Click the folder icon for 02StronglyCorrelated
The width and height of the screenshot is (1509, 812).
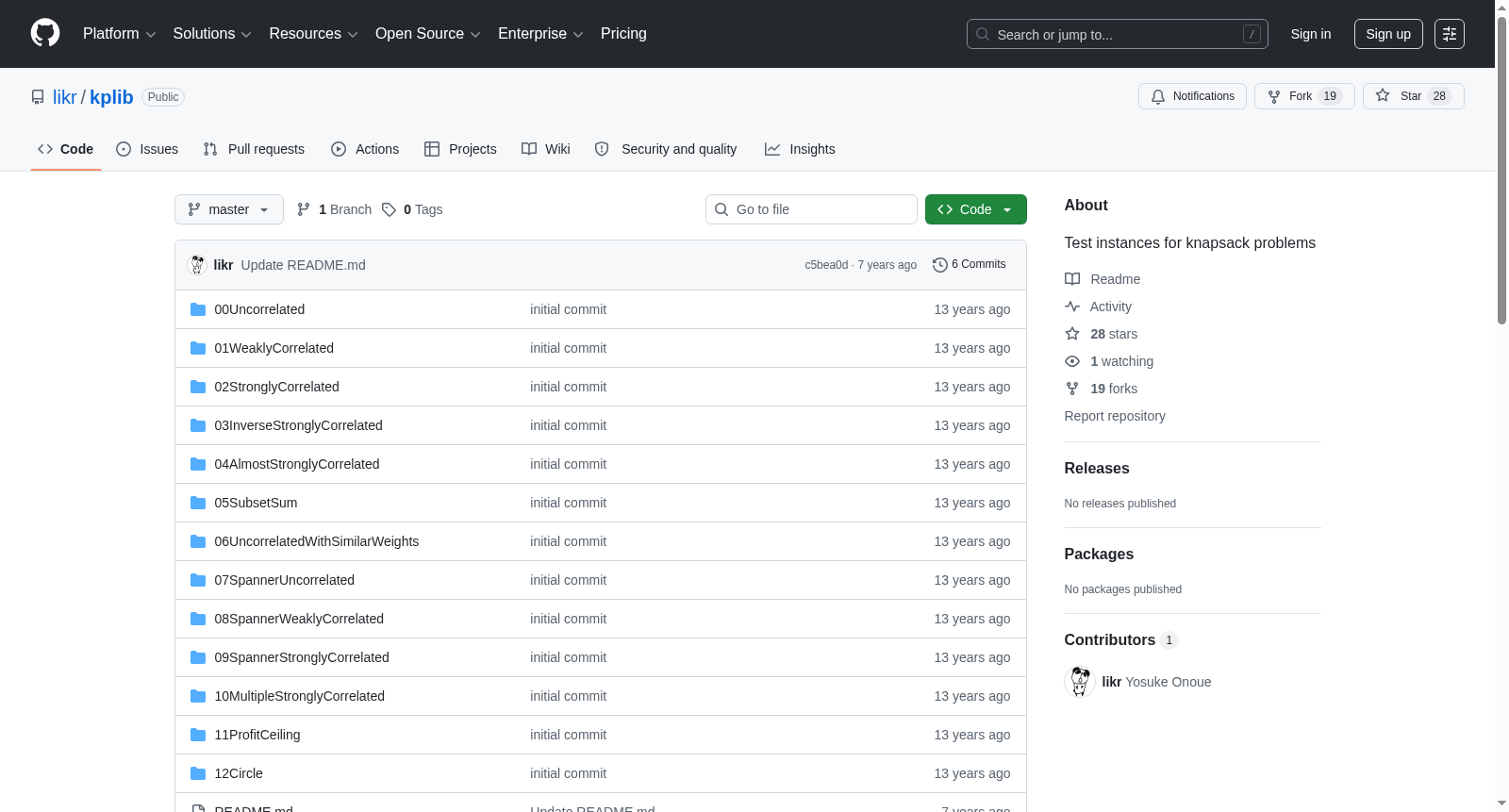click(x=198, y=387)
